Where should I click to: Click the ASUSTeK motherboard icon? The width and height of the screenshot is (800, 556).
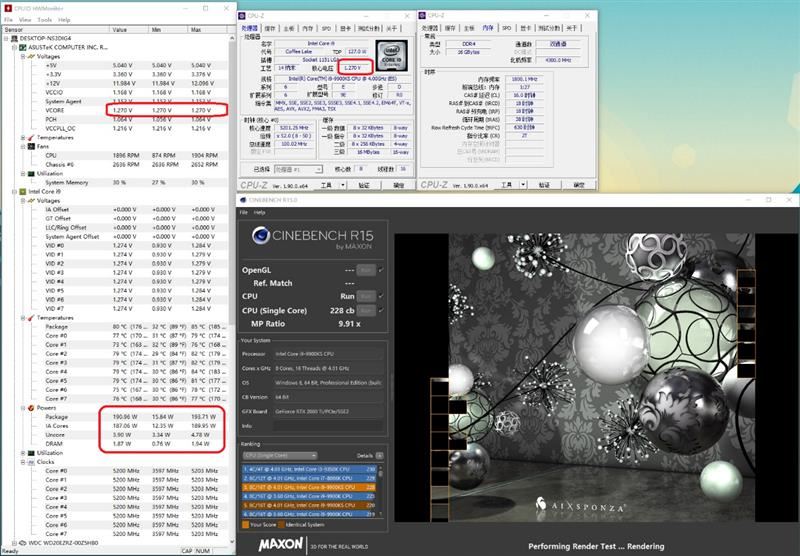[22, 47]
